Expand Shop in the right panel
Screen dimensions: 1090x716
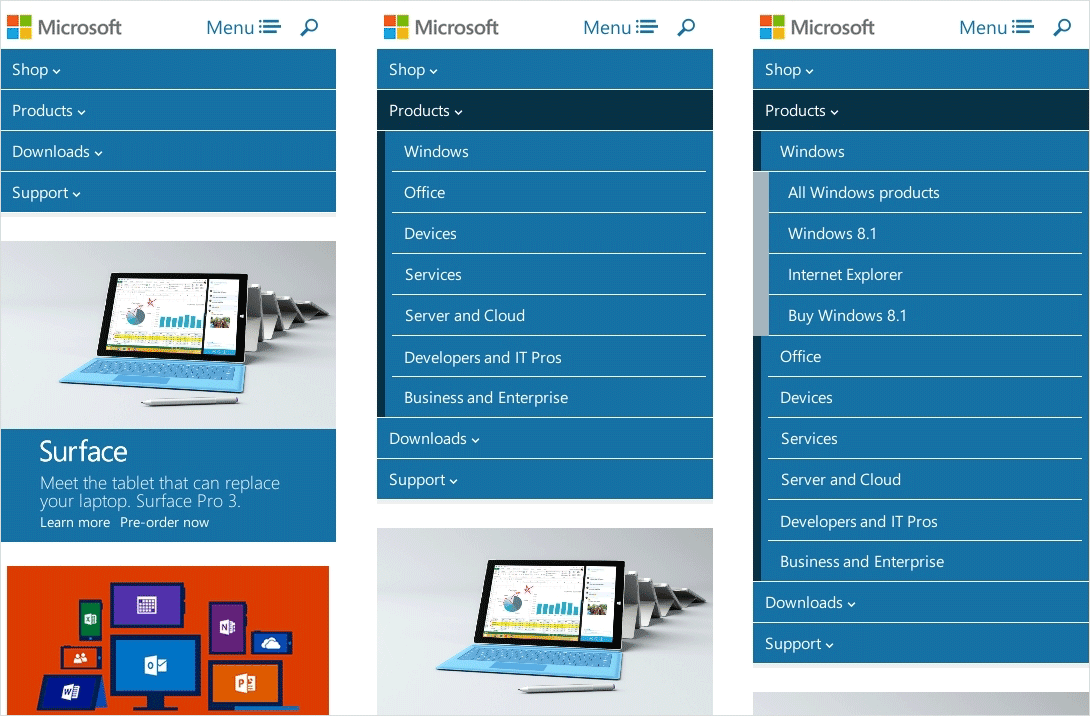pyautogui.click(x=921, y=70)
